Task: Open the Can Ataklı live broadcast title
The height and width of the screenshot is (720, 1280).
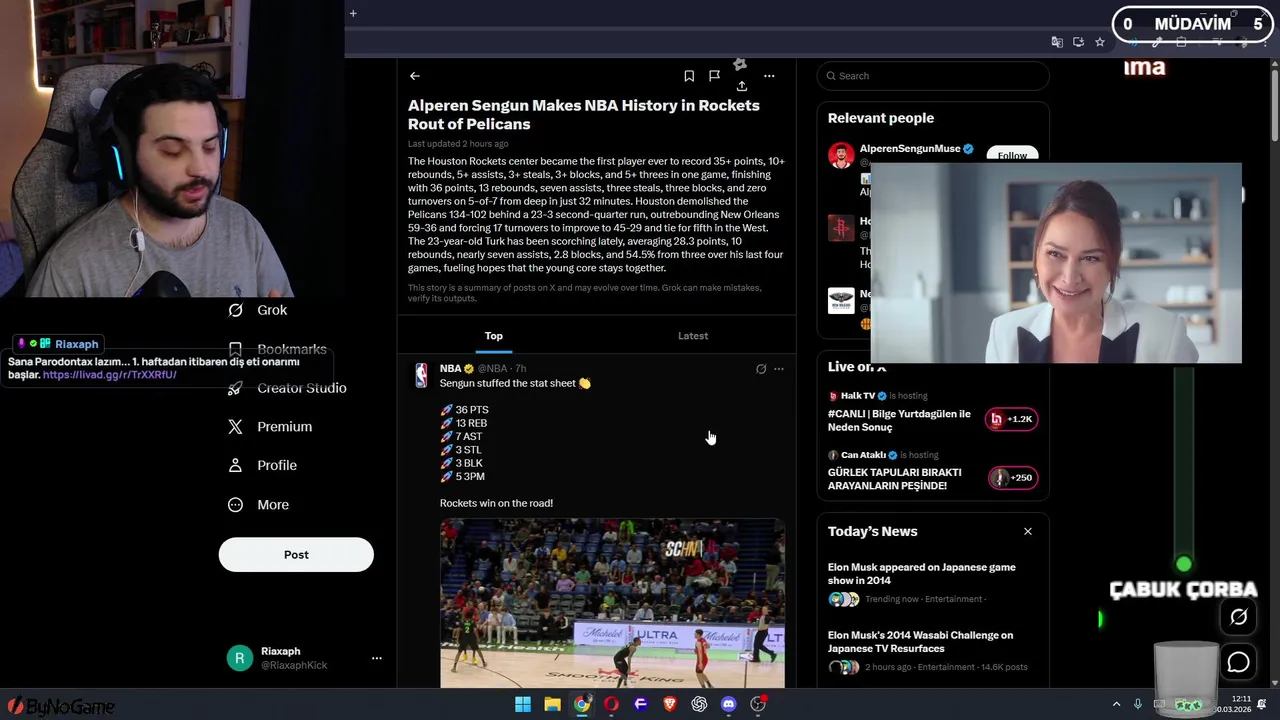Action: pyautogui.click(x=894, y=479)
